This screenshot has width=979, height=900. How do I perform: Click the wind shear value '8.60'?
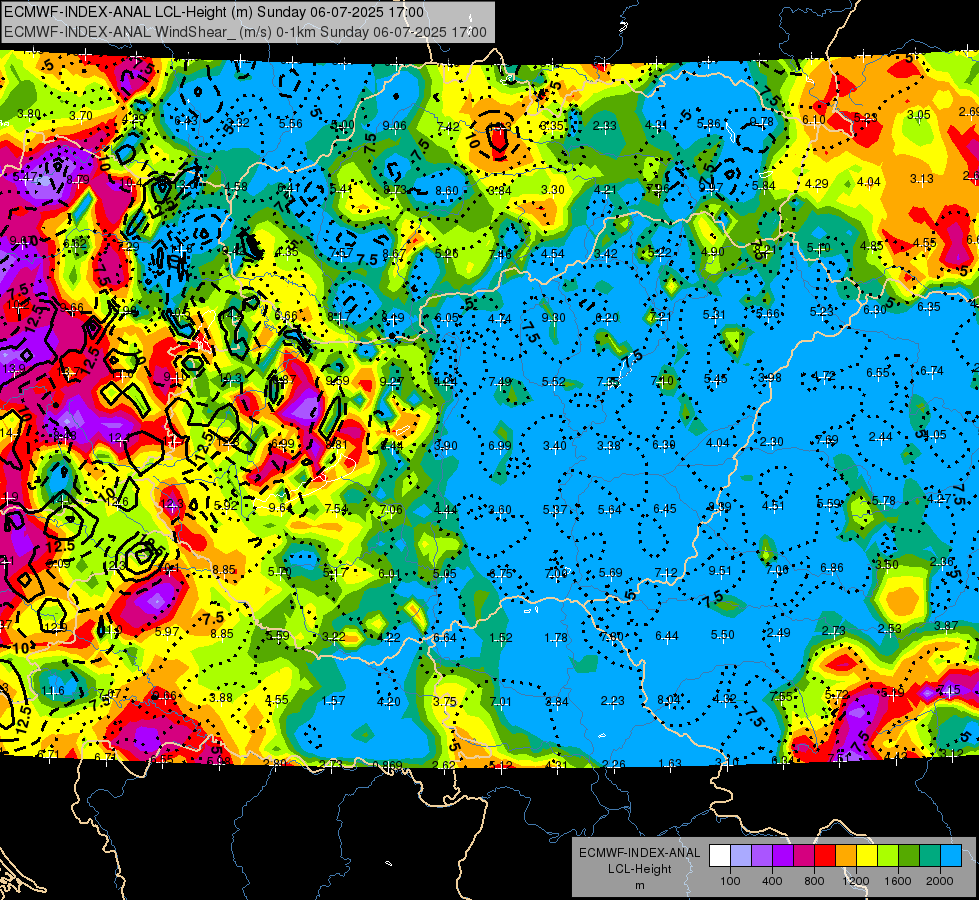coord(447,190)
